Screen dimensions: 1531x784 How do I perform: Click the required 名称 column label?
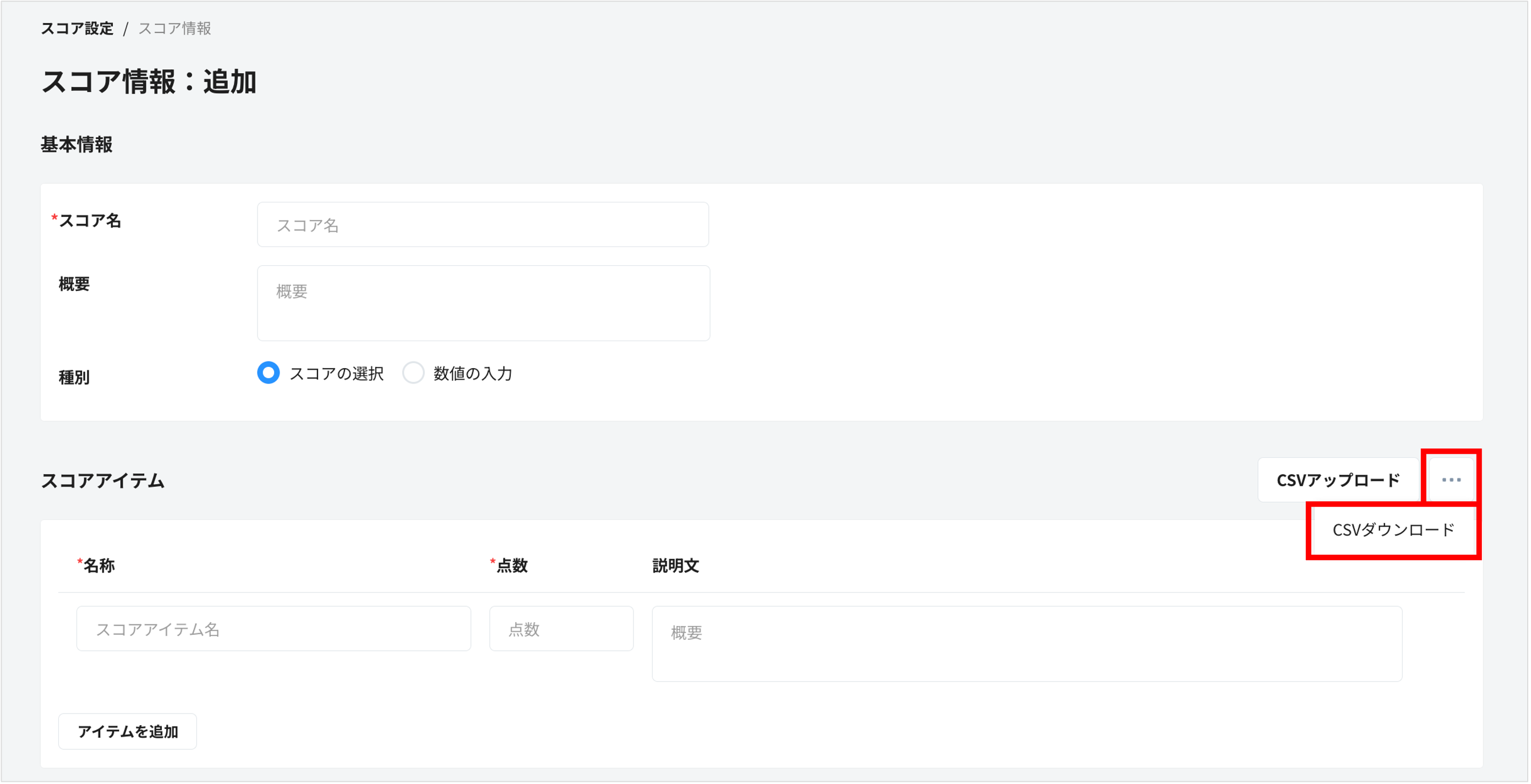pos(97,565)
